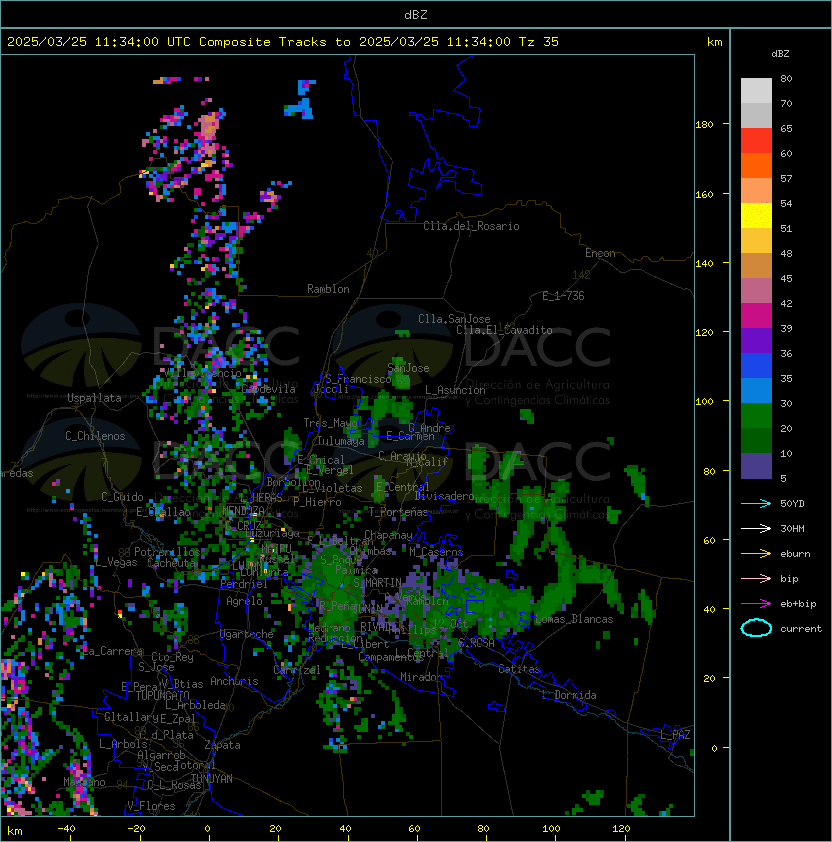Click the TUPUNGATO place label
This screenshot has height=842, width=832.
[x=162, y=695]
